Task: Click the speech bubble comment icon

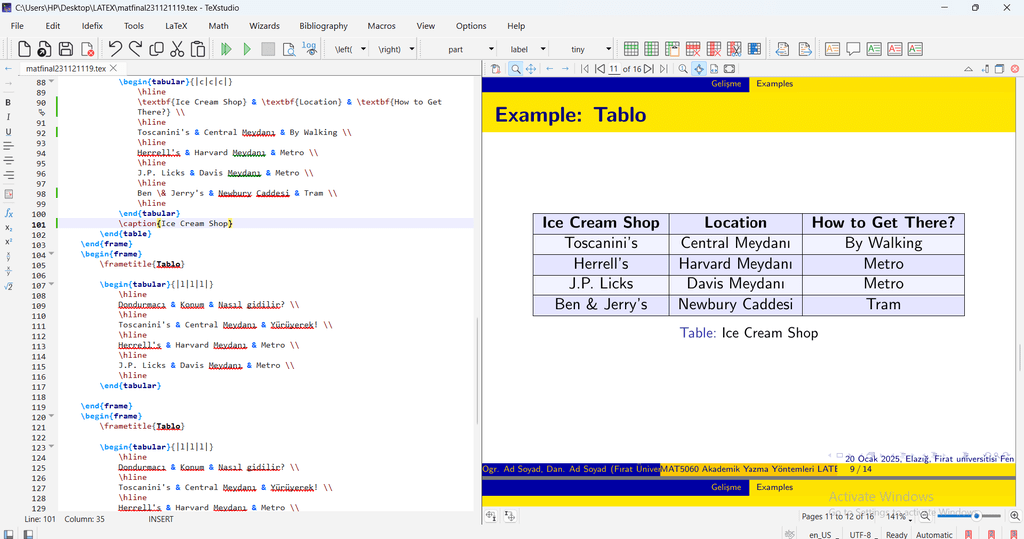Action: pyautogui.click(x=853, y=49)
